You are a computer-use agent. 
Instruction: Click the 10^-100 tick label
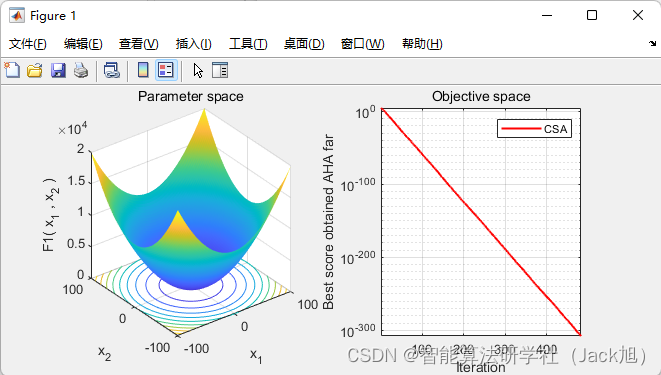tap(358, 185)
